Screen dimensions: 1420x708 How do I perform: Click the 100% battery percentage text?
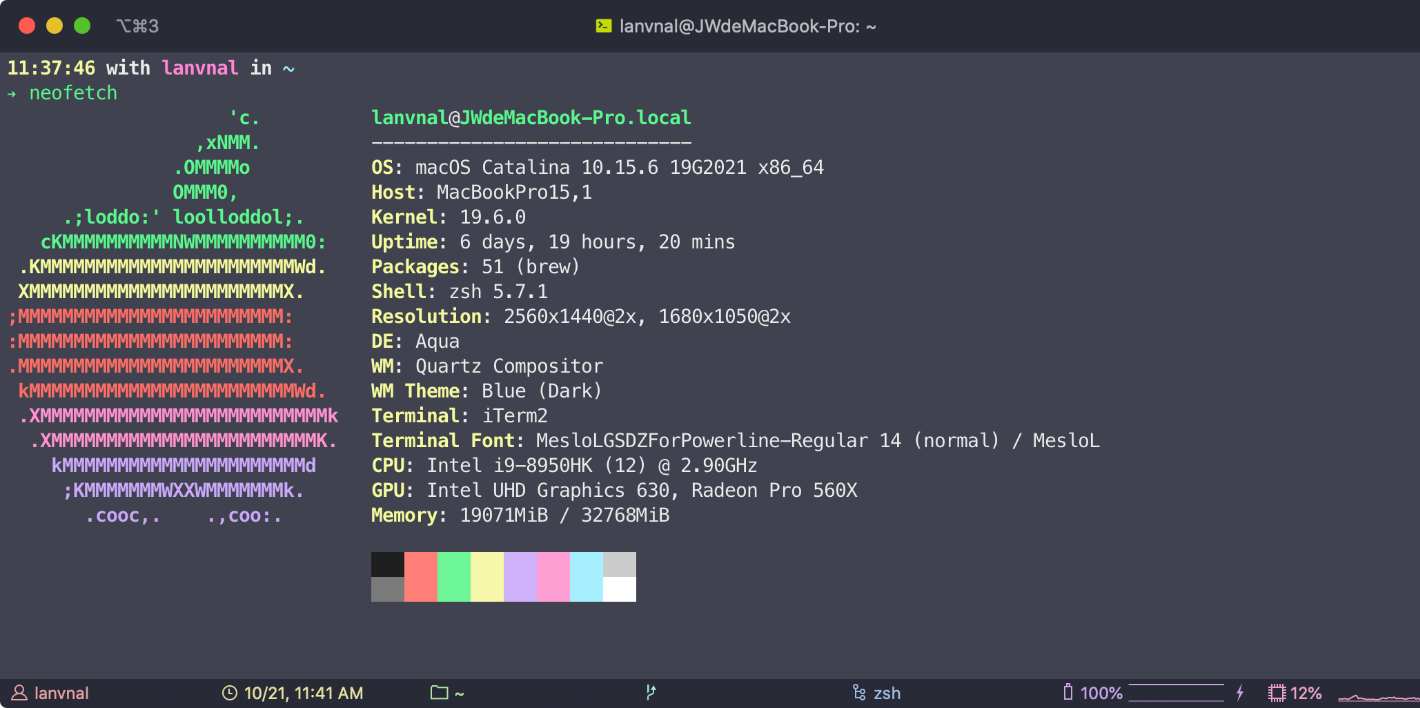[x=1101, y=693]
